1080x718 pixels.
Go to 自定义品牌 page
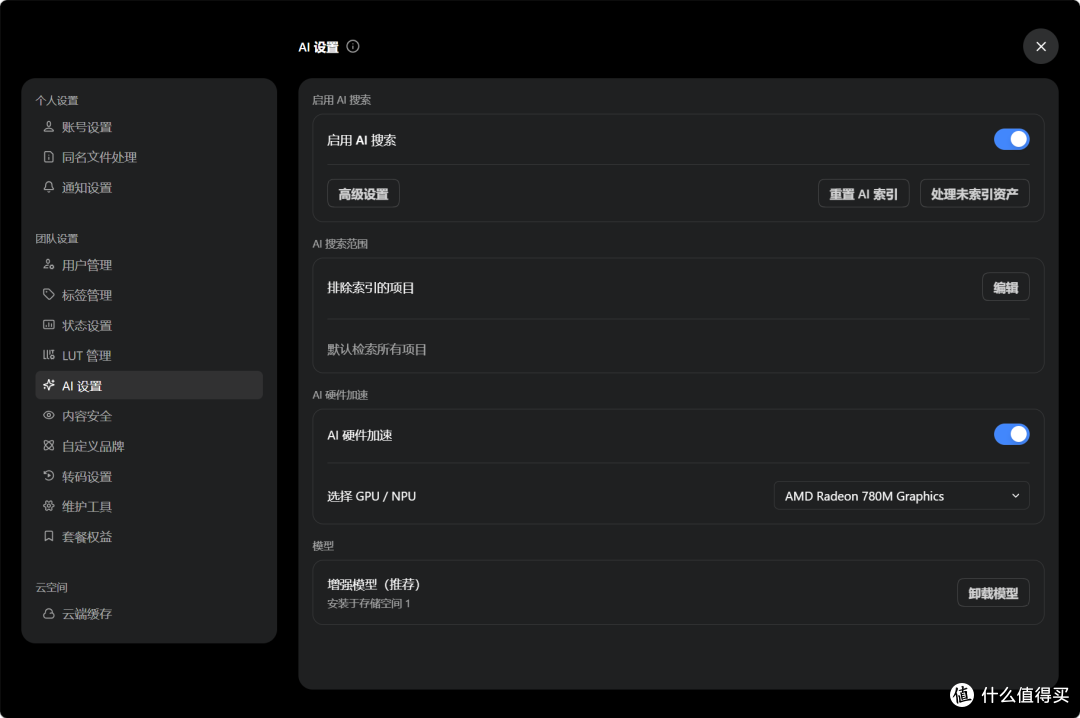click(149, 446)
